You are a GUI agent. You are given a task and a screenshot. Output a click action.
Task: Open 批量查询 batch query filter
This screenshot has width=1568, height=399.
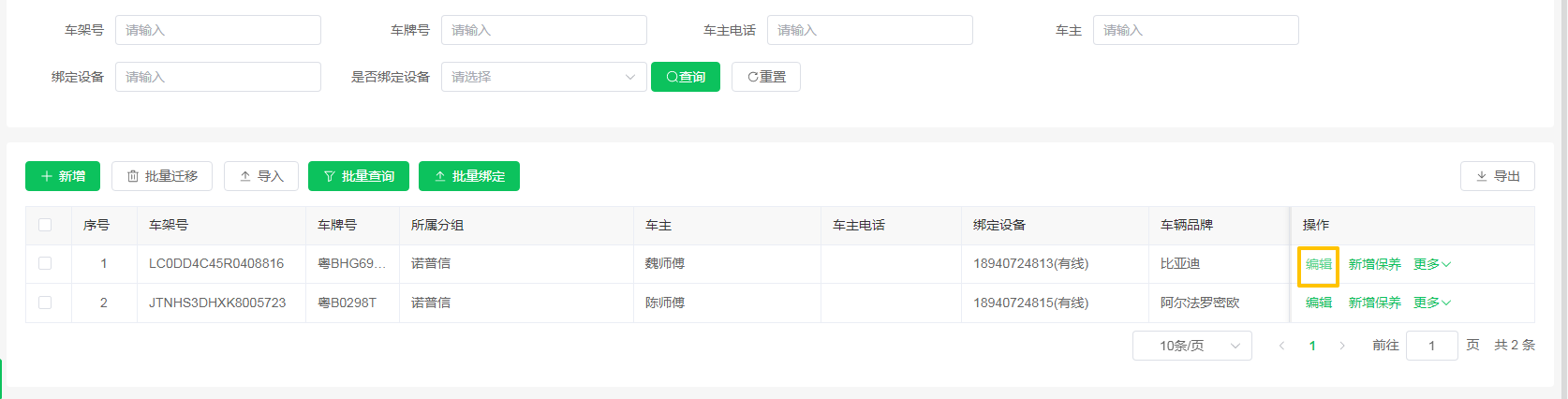(x=359, y=176)
